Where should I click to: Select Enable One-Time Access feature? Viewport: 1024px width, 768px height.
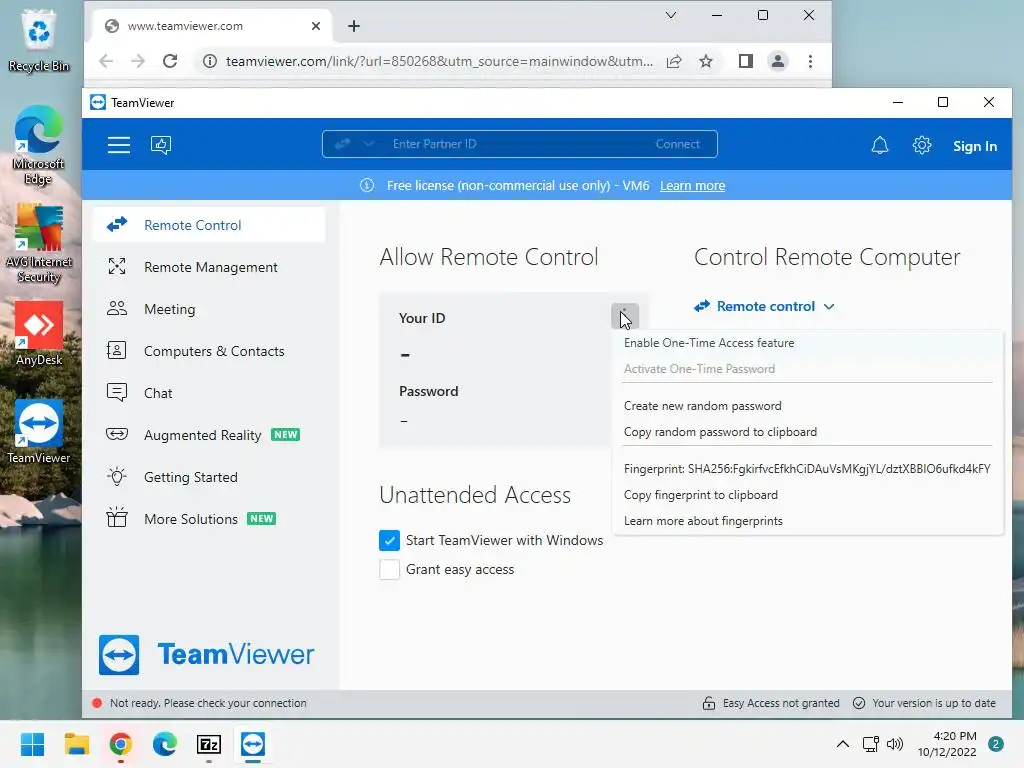(709, 343)
